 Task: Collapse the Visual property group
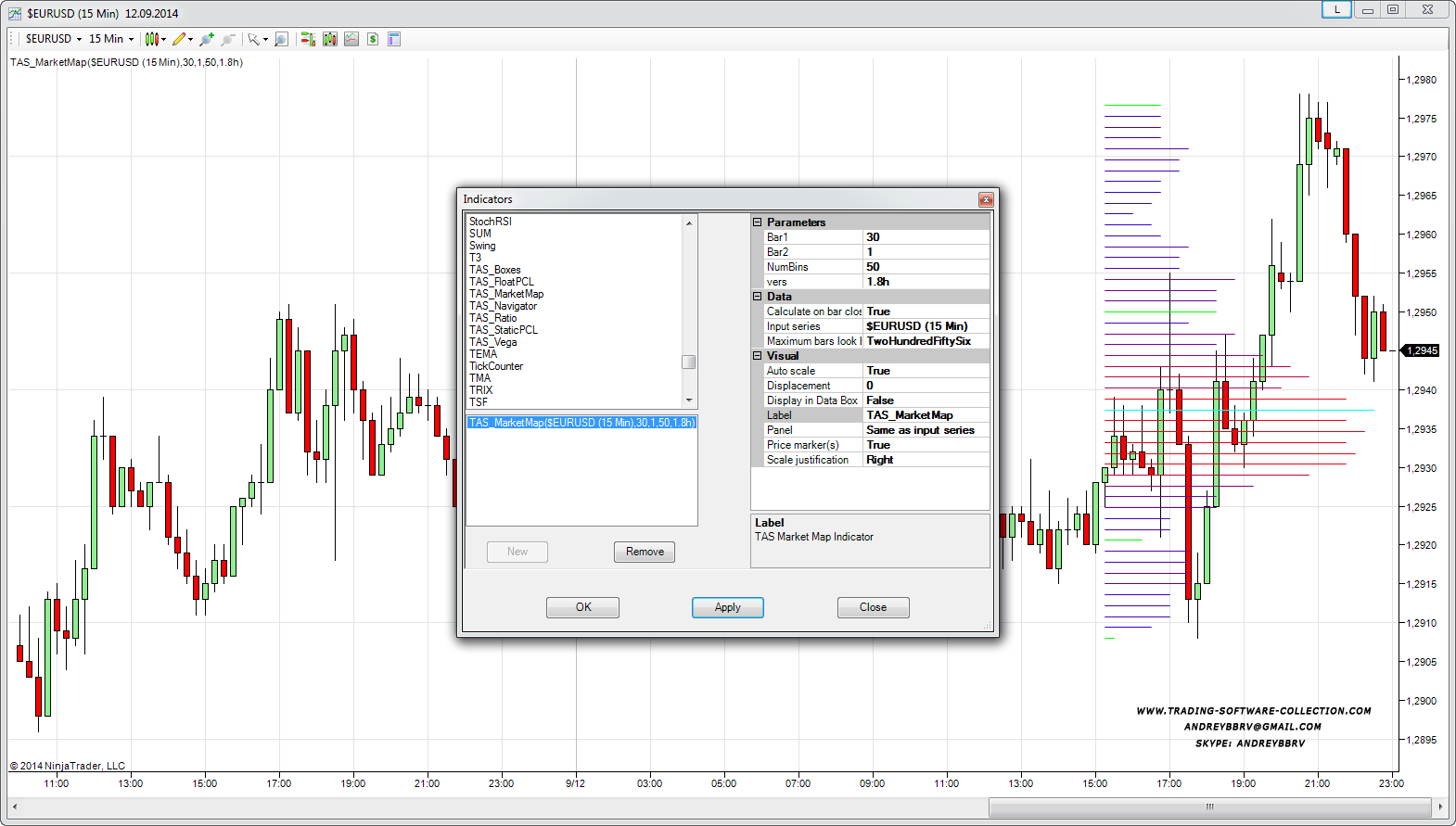pyautogui.click(x=757, y=356)
